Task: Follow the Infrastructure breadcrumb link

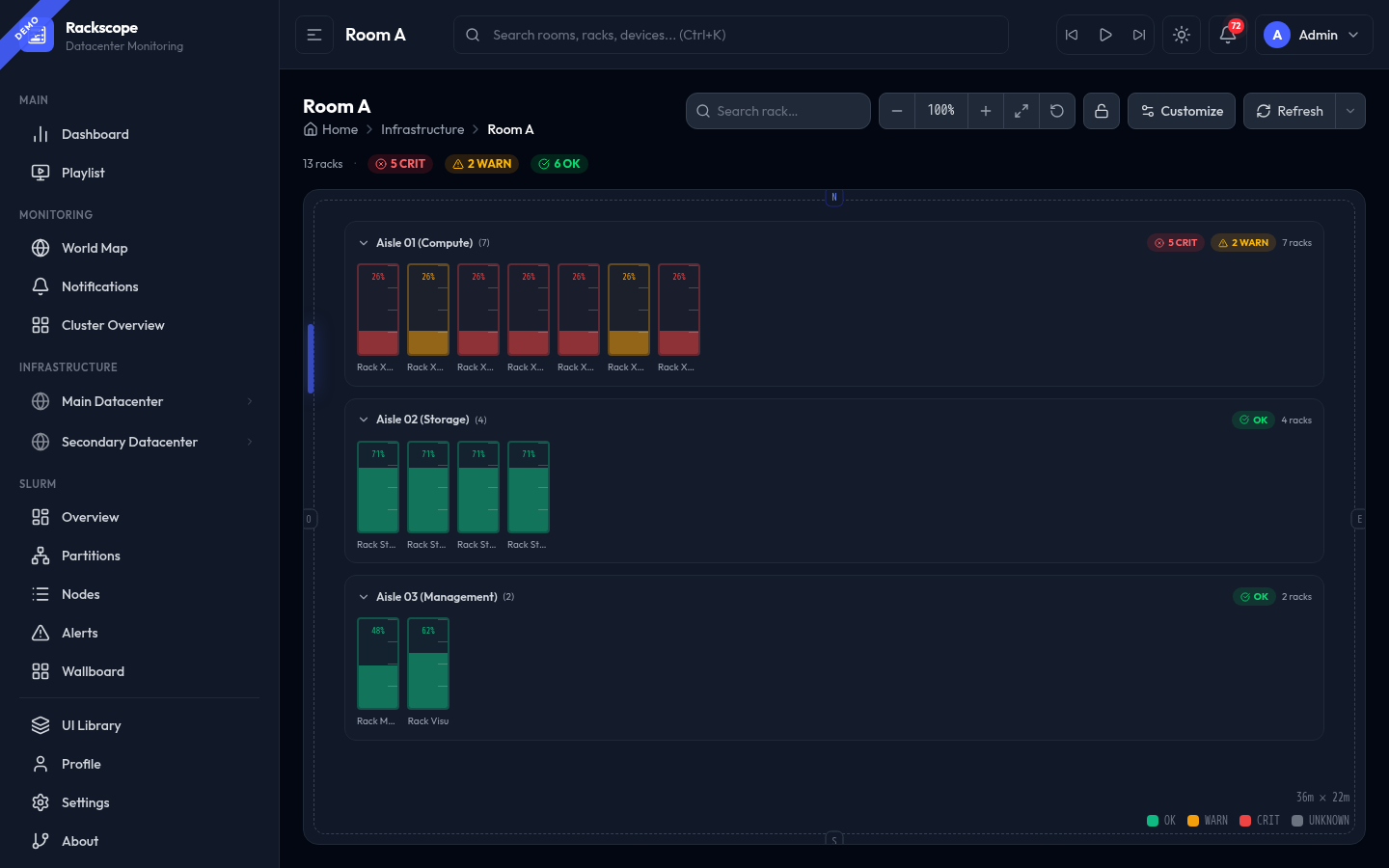Action: tap(422, 129)
